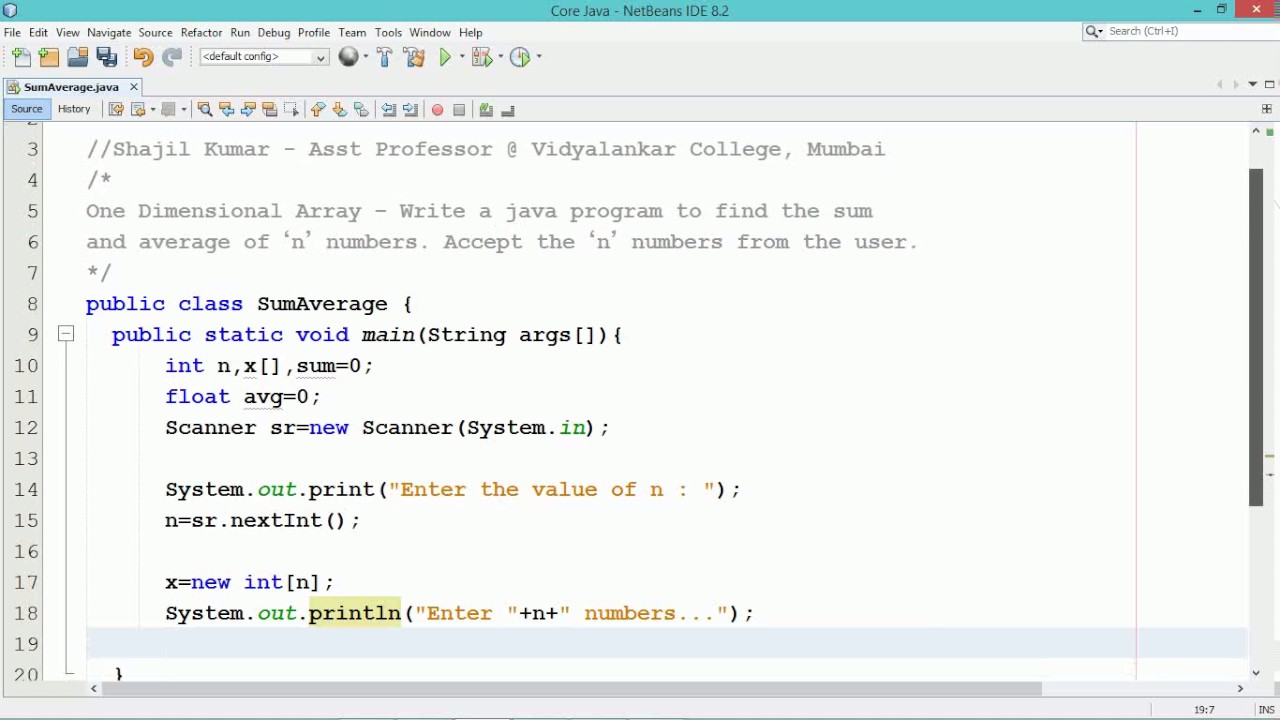Image resolution: width=1280 pixels, height=720 pixels.
Task: Run the project with the green arrow
Action: click(445, 57)
